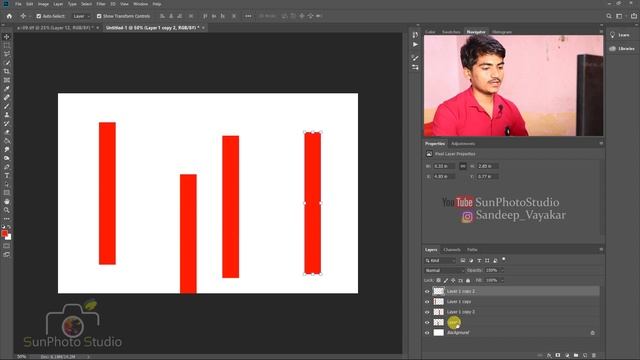Click the add layer mask icon
This screenshot has width=640, height=360.
tap(558, 356)
